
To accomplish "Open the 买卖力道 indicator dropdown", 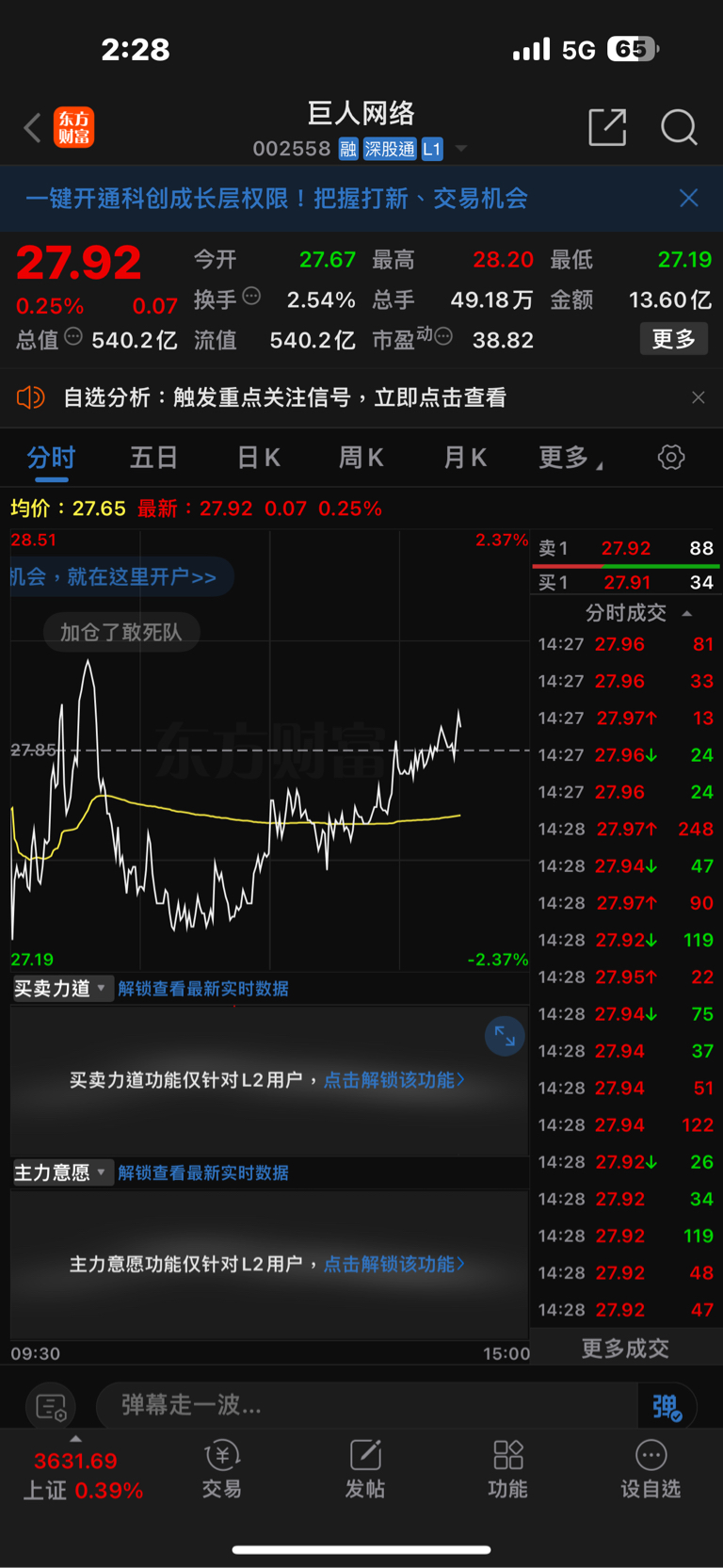I will pyautogui.click(x=61, y=988).
